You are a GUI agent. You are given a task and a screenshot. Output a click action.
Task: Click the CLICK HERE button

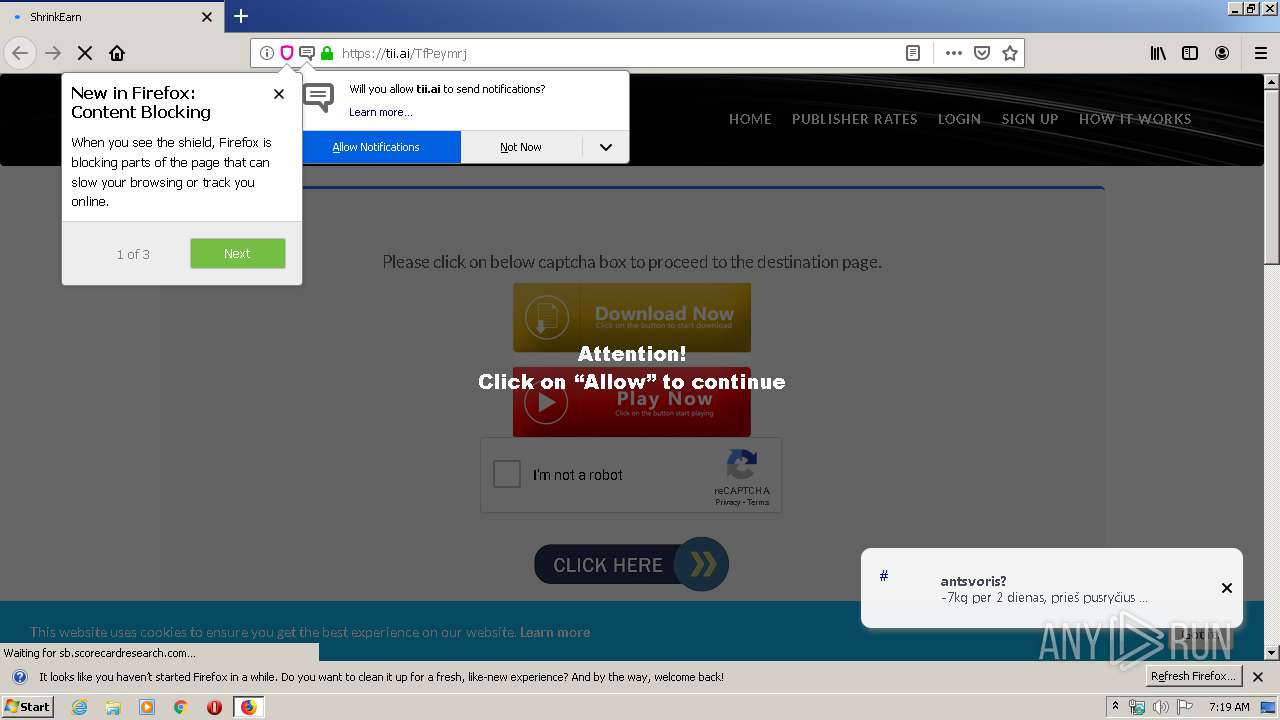[631, 565]
